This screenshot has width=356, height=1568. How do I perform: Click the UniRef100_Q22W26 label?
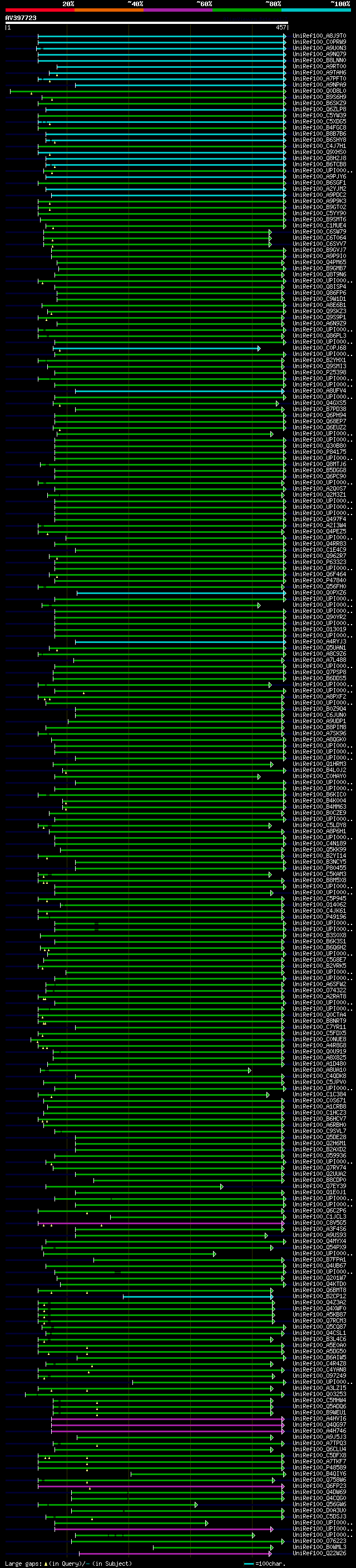pyautogui.click(x=319, y=1554)
